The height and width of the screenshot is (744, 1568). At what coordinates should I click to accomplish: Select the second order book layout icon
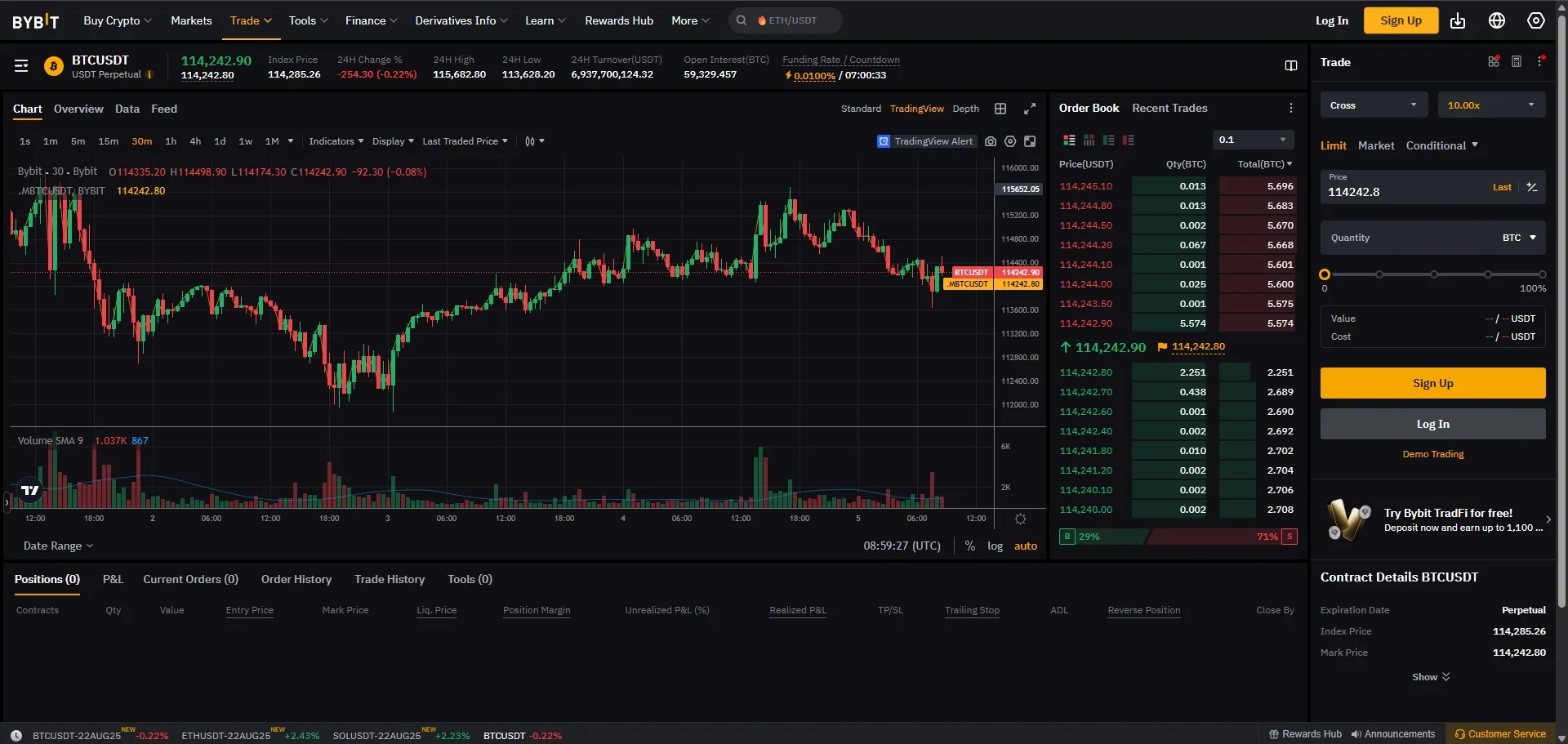1089,140
